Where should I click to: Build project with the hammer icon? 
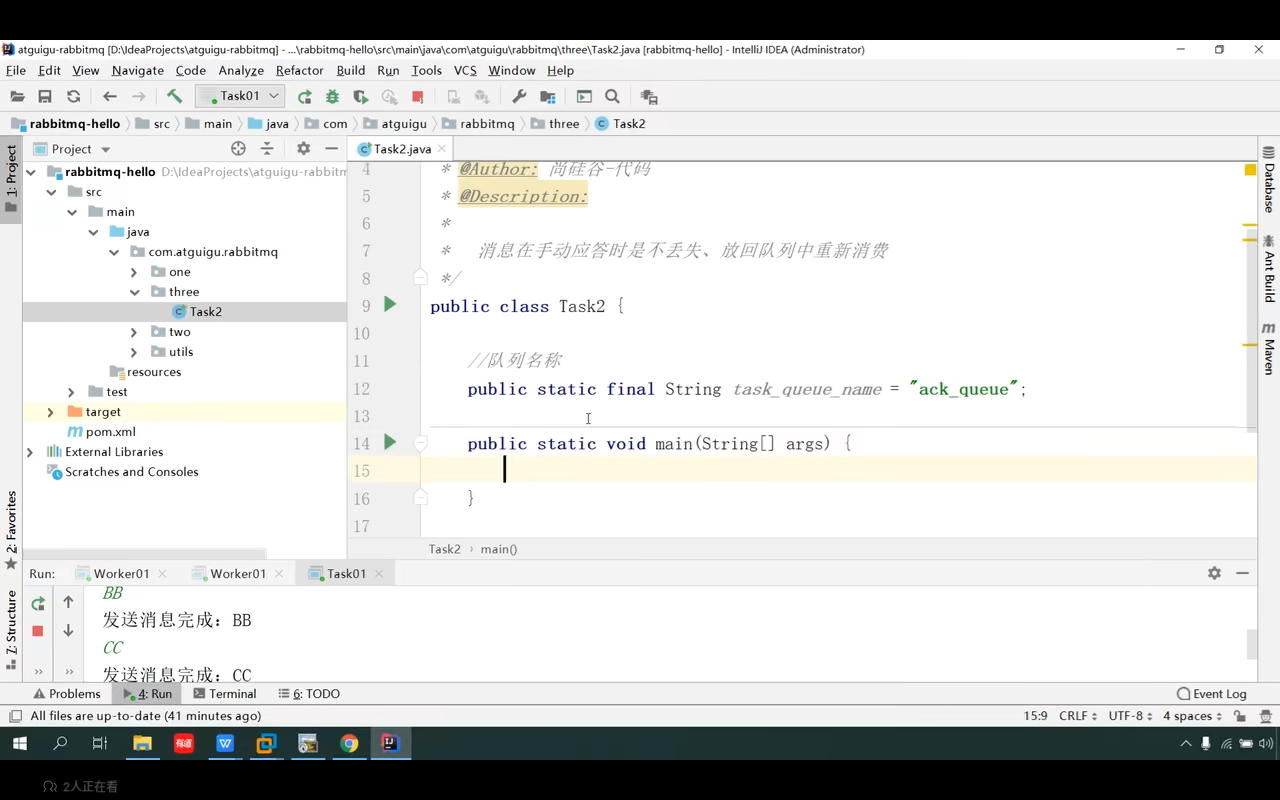174,97
